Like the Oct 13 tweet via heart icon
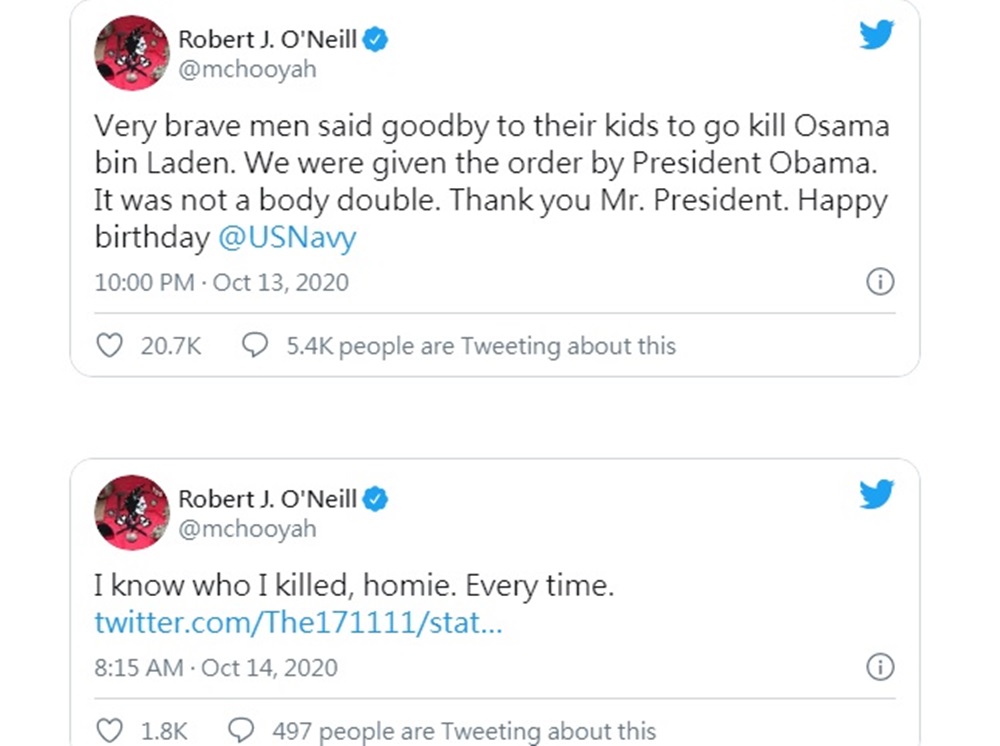The image size is (1000, 746). [x=109, y=346]
